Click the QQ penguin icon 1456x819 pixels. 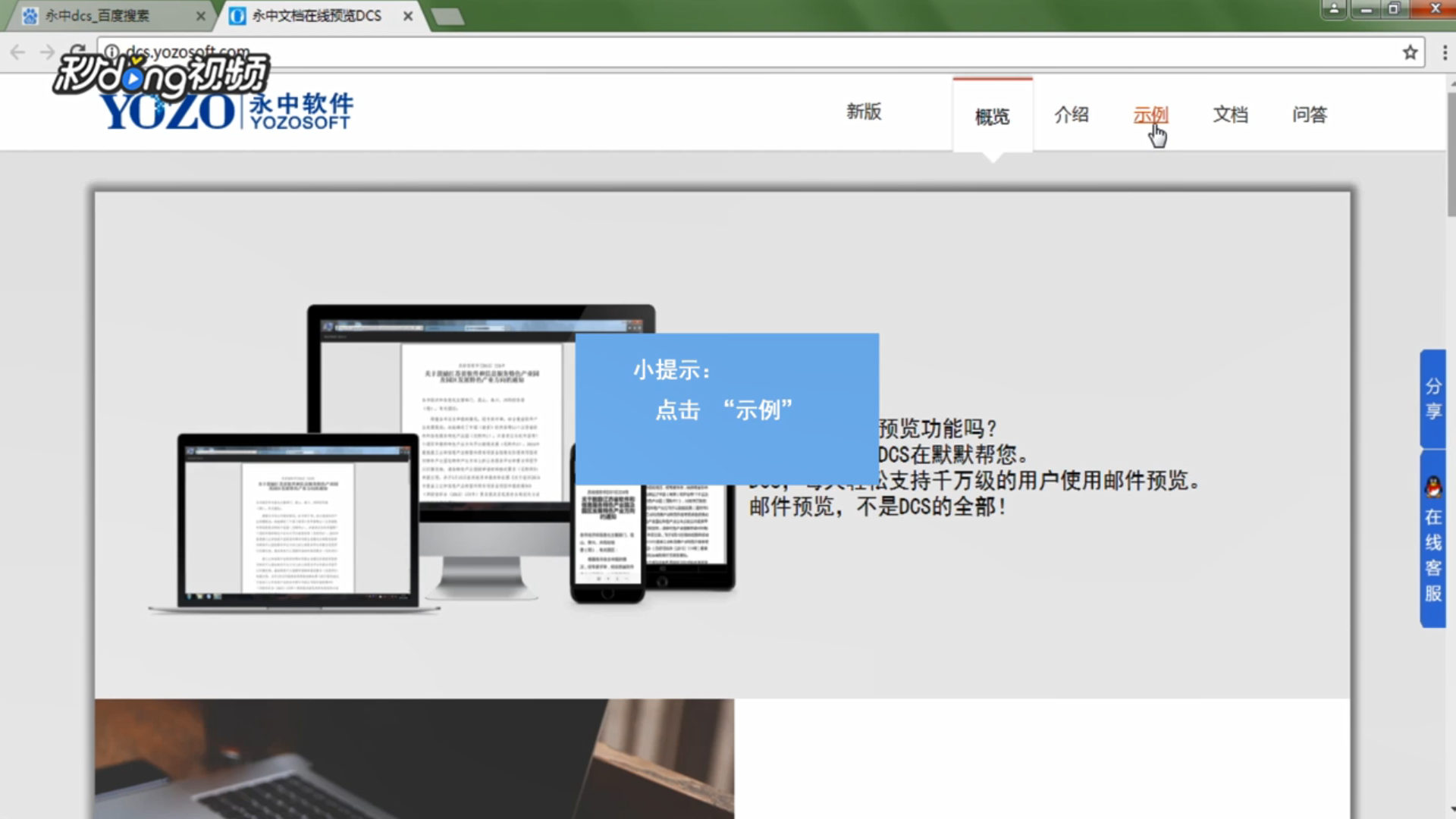tap(1433, 487)
